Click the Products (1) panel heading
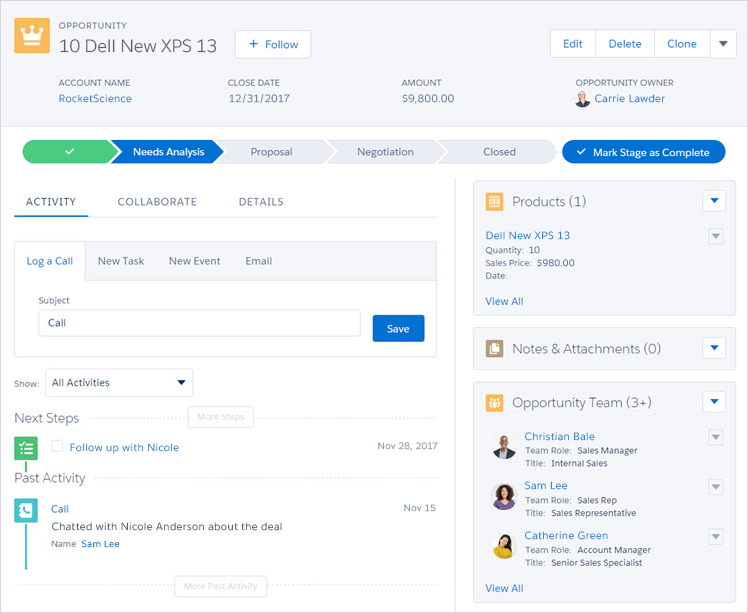 (549, 201)
